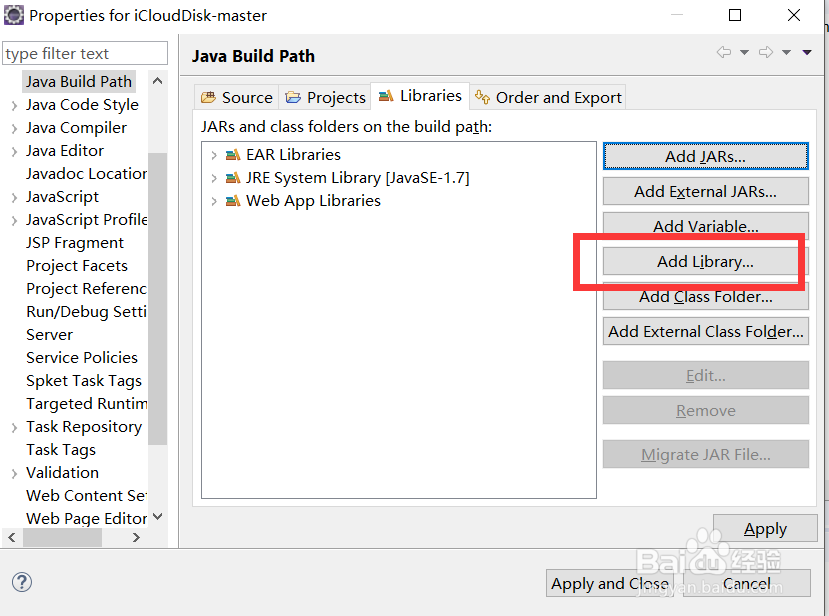Click the EAR Libraries icon
This screenshot has height=616, width=829.
[x=233, y=155]
